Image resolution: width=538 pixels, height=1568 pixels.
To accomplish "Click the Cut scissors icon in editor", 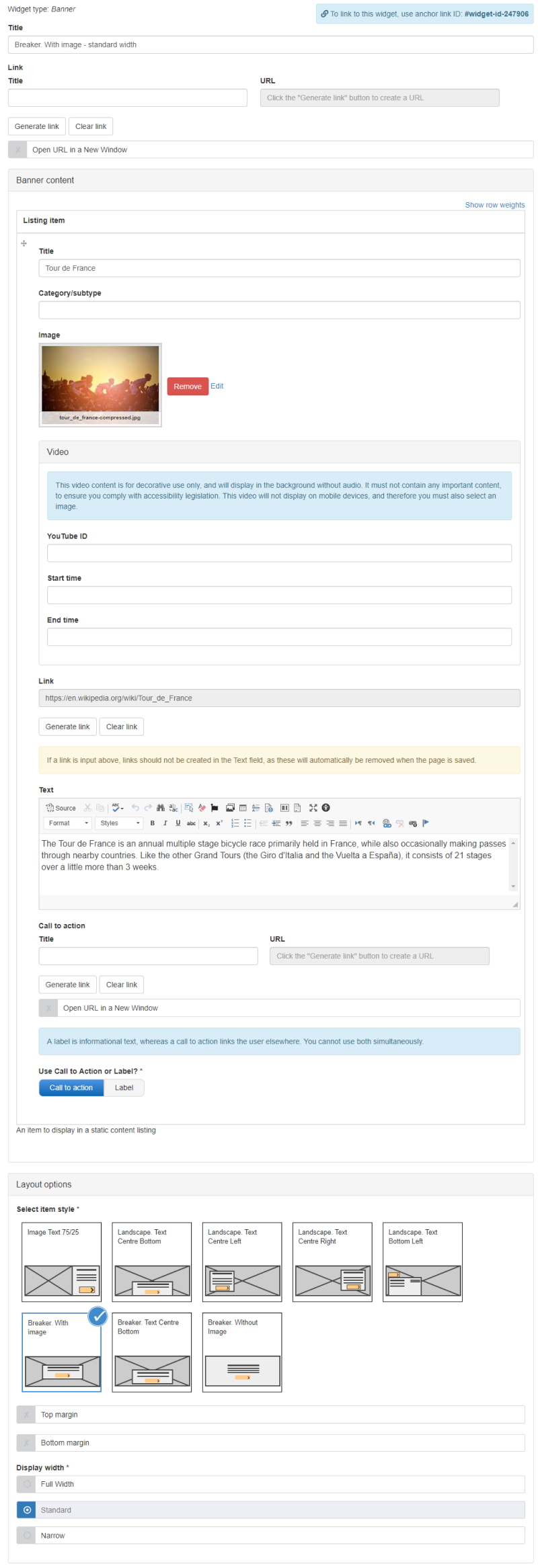I will (87, 808).
